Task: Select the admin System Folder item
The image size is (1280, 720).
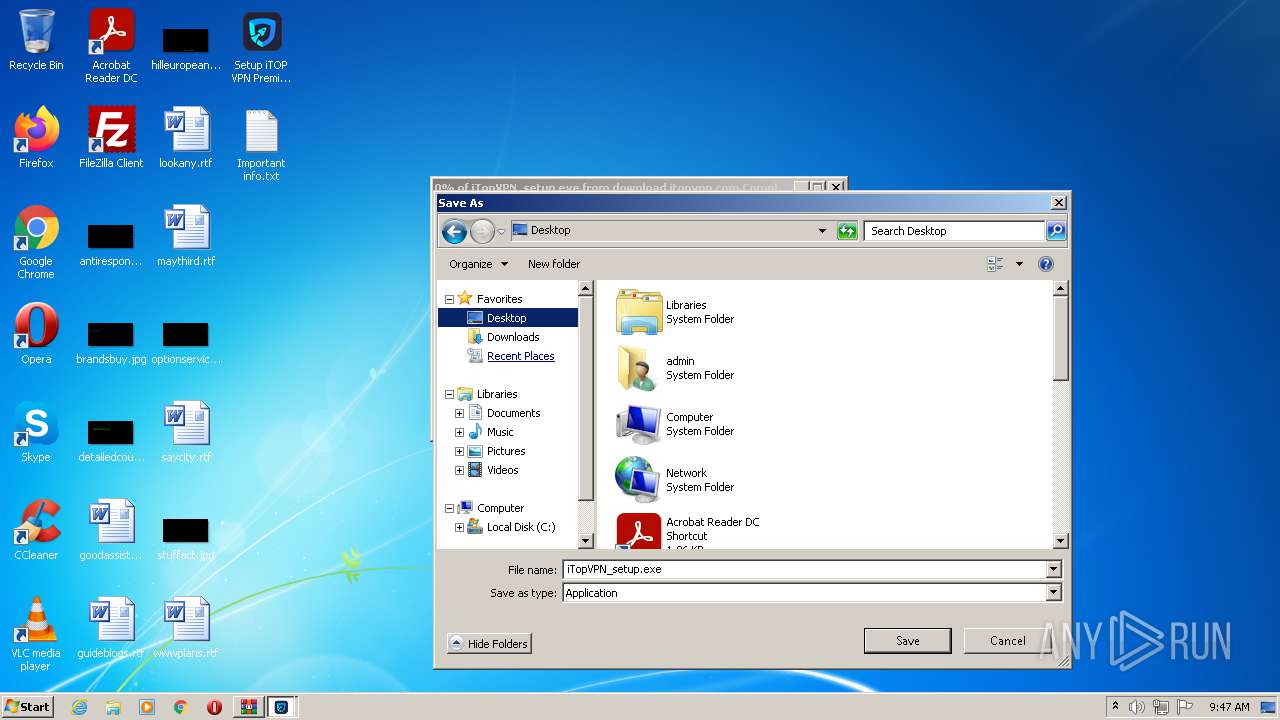Action: (x=676, y=368)
